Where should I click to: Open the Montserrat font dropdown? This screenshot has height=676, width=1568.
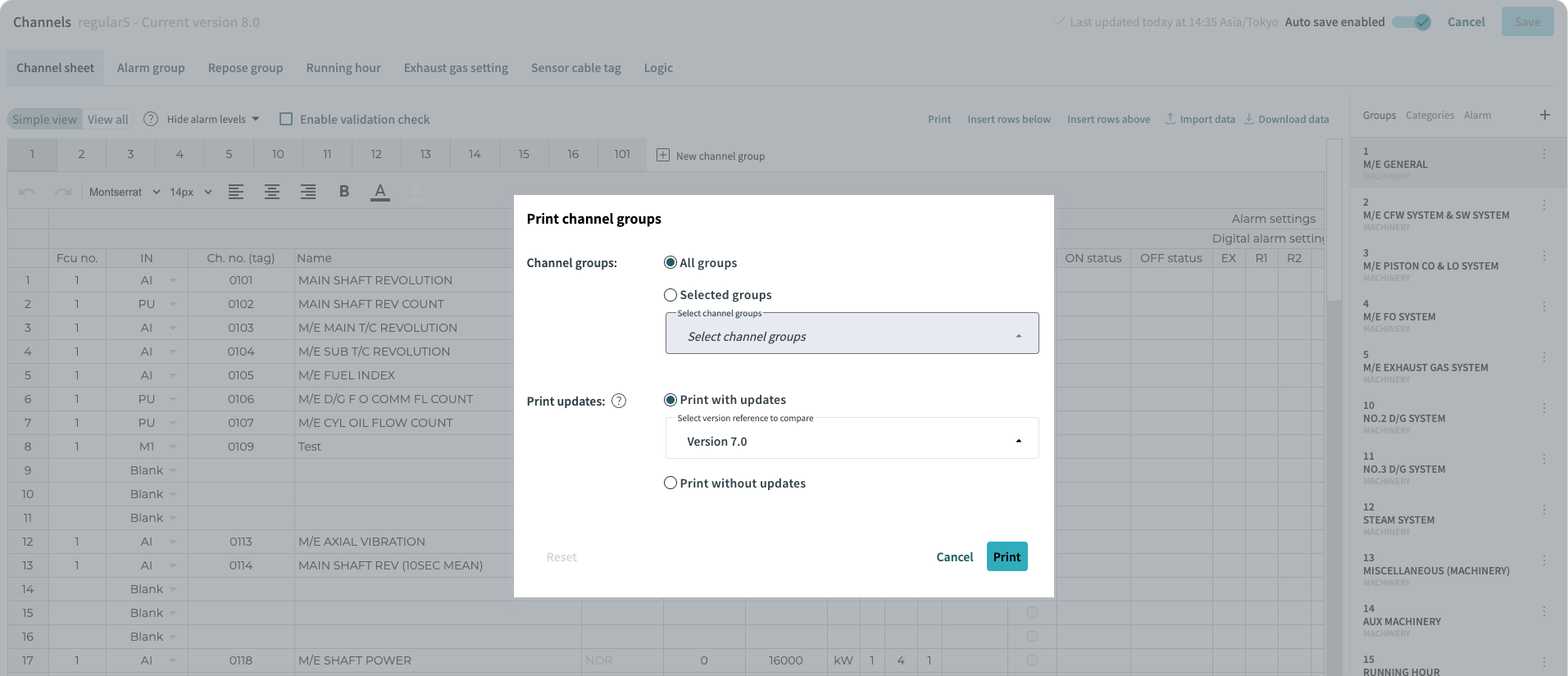[x=125, y=192]
